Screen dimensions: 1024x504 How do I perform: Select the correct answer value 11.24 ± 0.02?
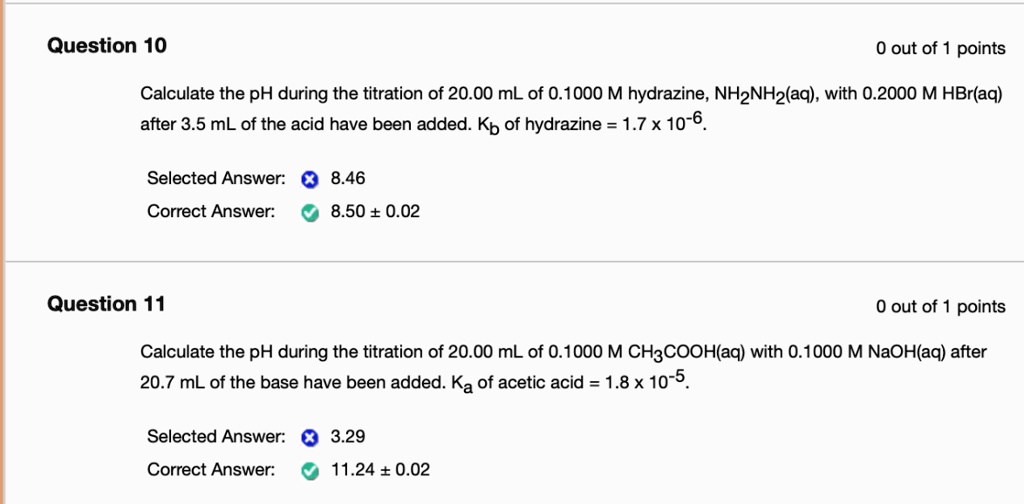(x=380, y=469)
